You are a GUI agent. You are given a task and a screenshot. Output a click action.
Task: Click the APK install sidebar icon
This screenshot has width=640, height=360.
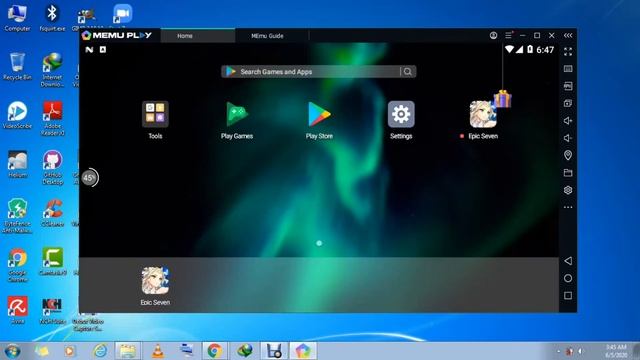click(568, 86)
